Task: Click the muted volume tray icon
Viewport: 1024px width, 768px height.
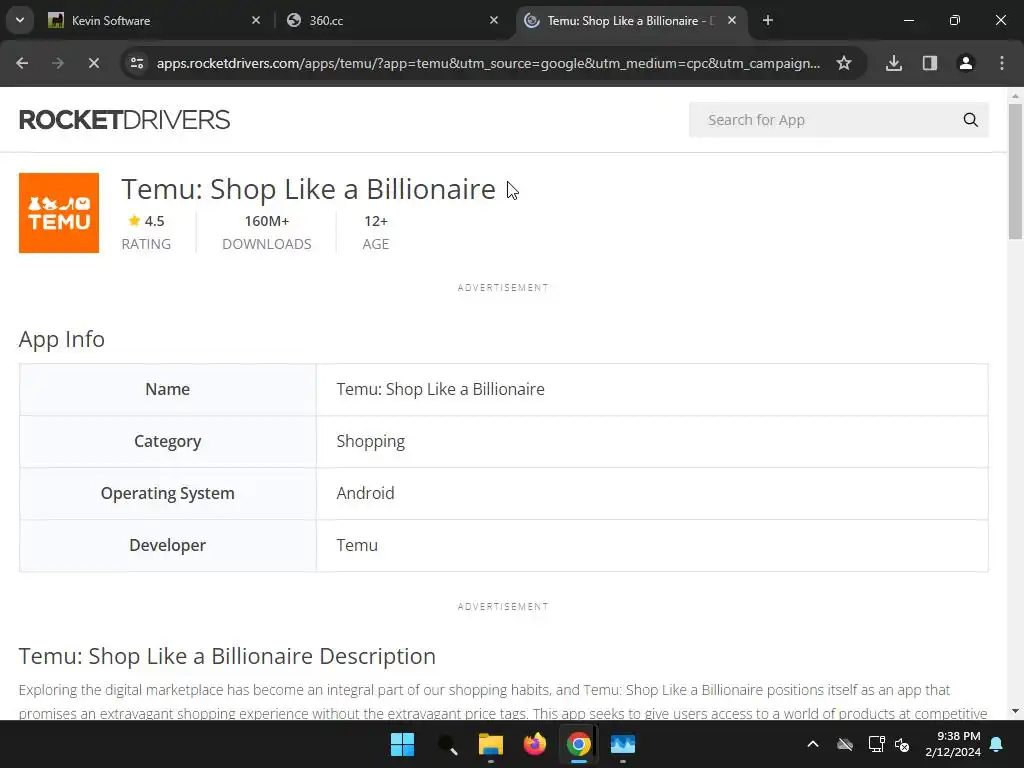Action: tap(902, 744)
